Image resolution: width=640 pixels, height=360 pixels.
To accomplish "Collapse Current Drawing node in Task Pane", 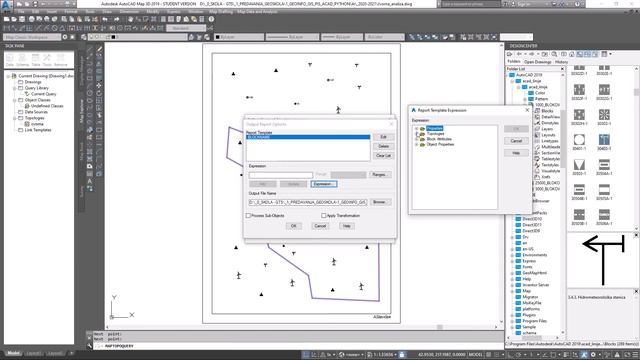I will pyautogui.click(x=8, y=76).
